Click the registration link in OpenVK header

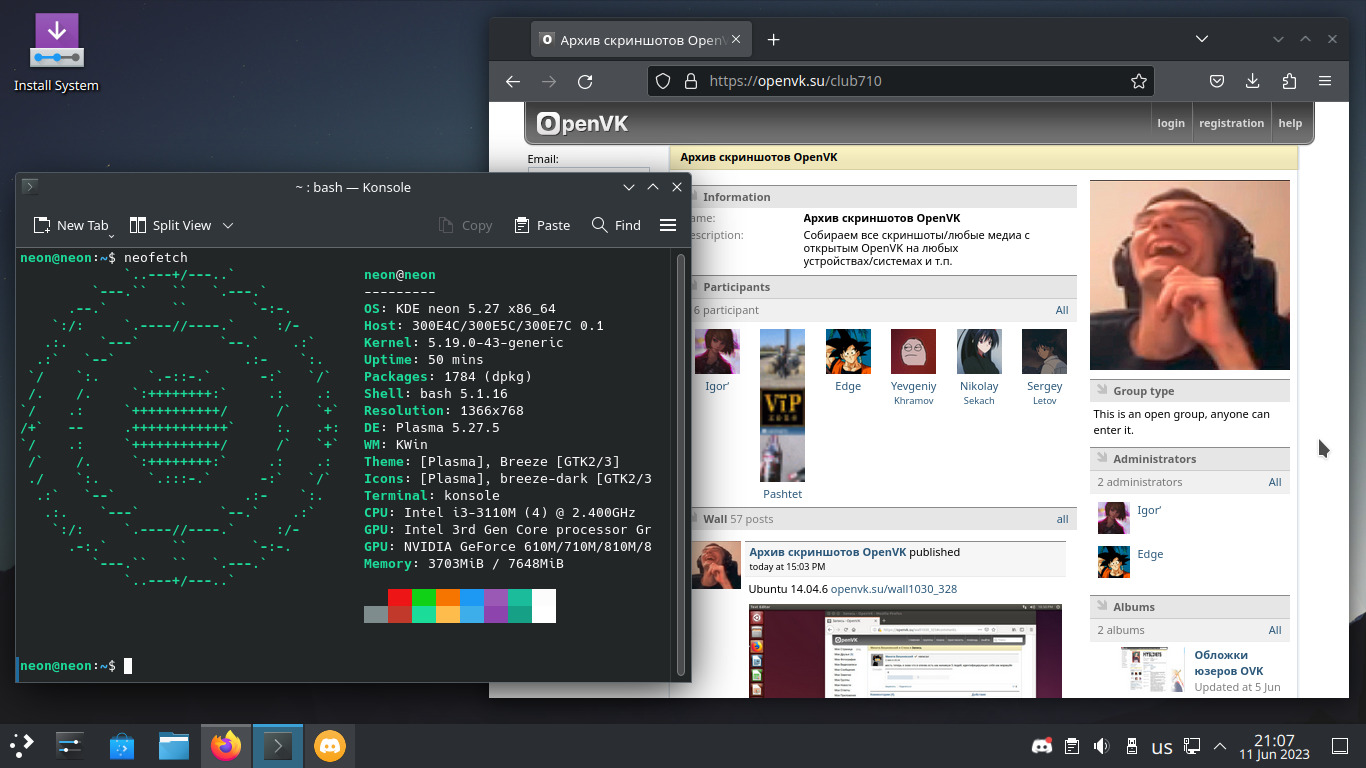pos(1231,123)
